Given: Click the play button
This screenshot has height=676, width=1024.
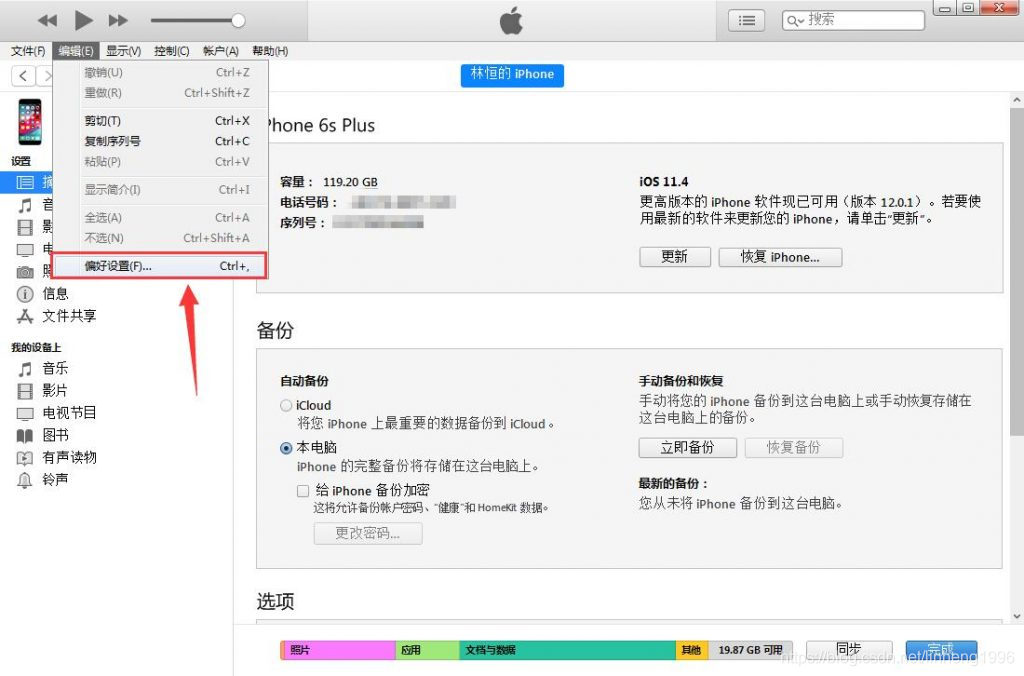Looking at the screenshot, I should [83, 21].
